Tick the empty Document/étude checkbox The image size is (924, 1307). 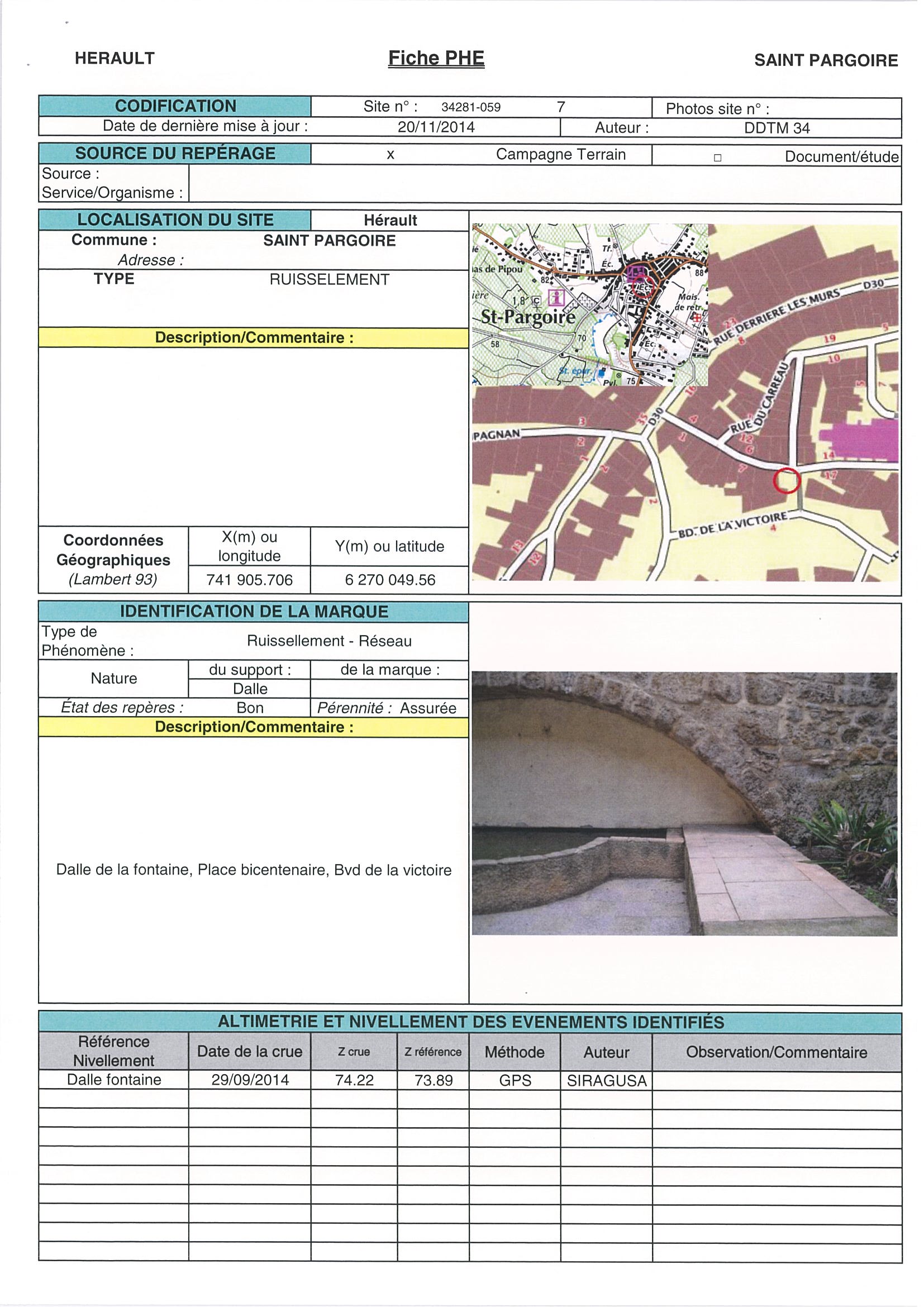tap(717, 158)
